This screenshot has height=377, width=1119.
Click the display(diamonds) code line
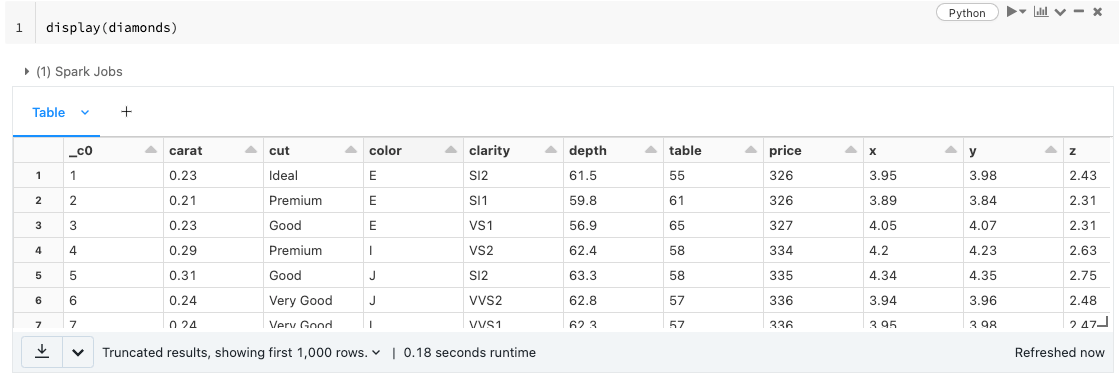point(111,28)
